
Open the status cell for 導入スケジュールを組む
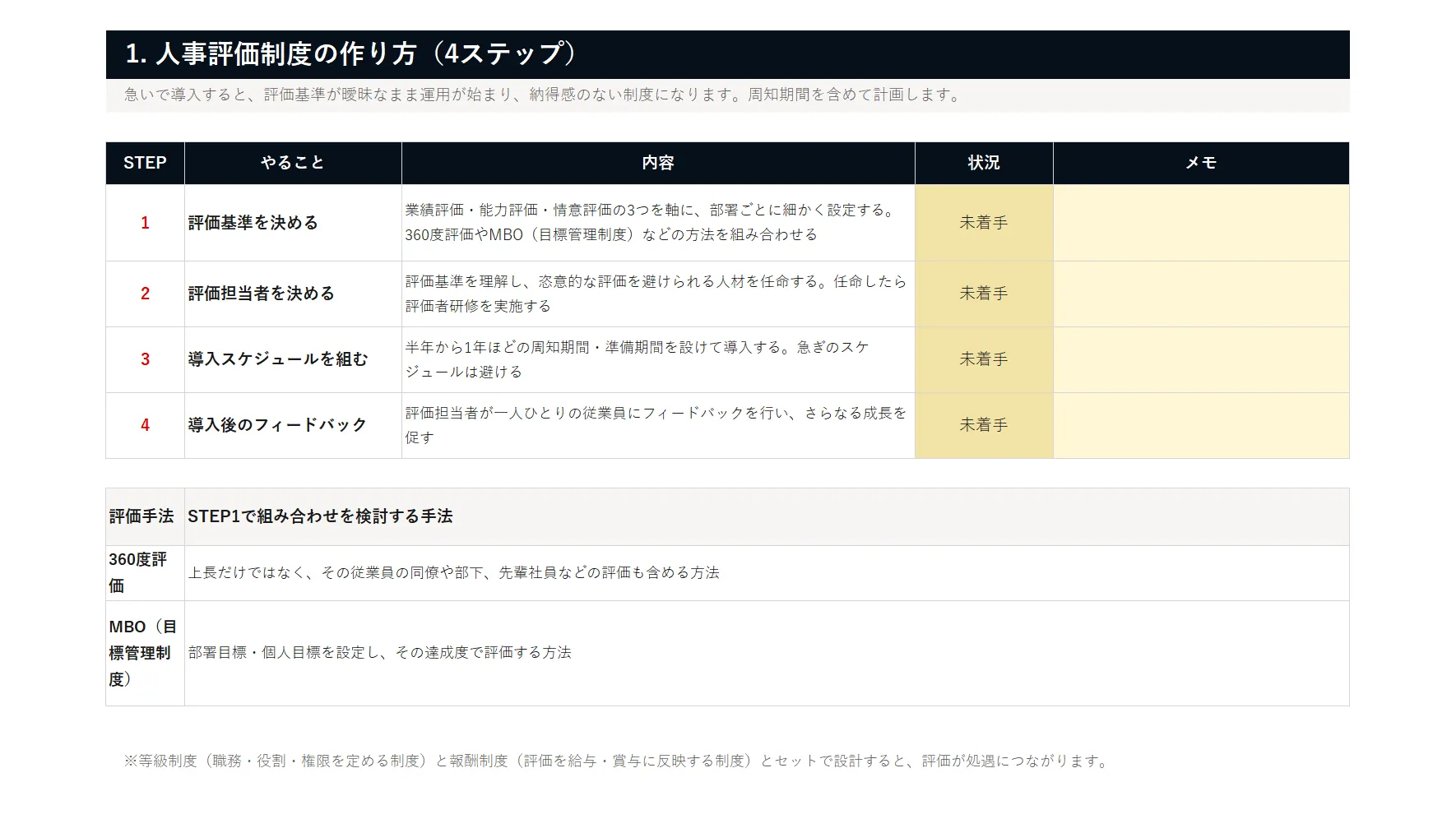[x=984, y=359]
